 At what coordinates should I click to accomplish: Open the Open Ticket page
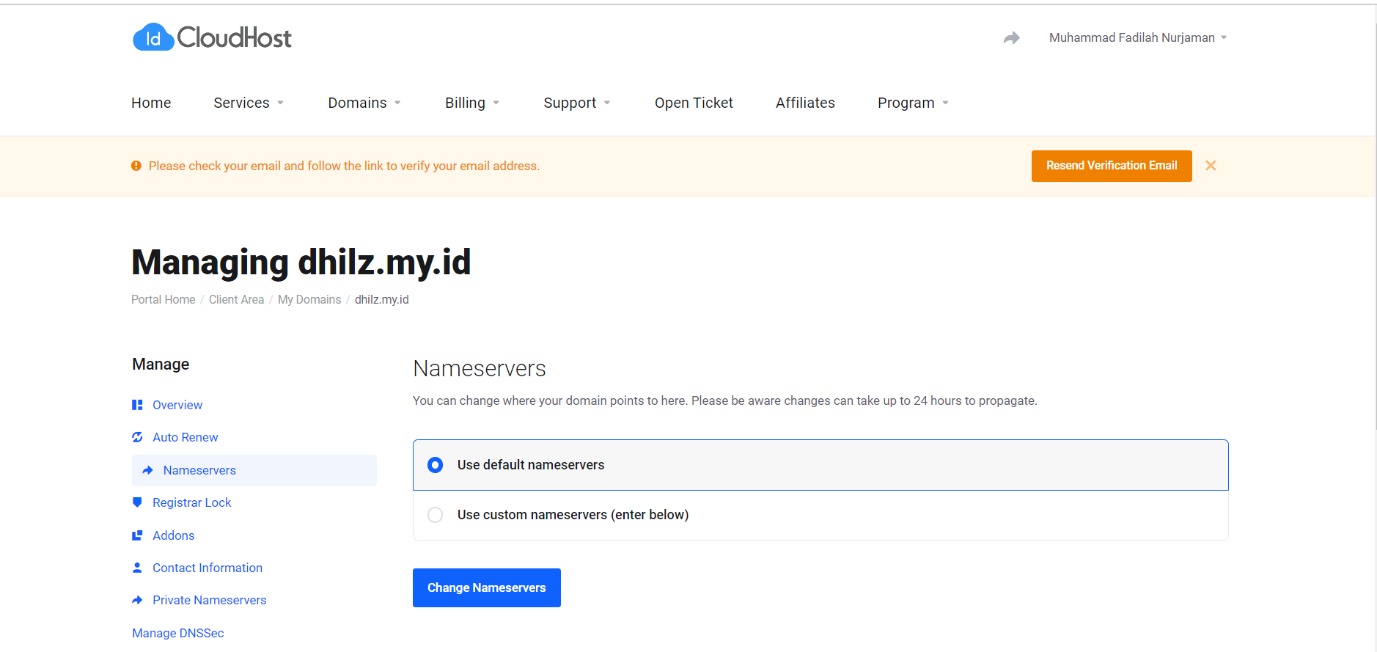tap(694, 103)
